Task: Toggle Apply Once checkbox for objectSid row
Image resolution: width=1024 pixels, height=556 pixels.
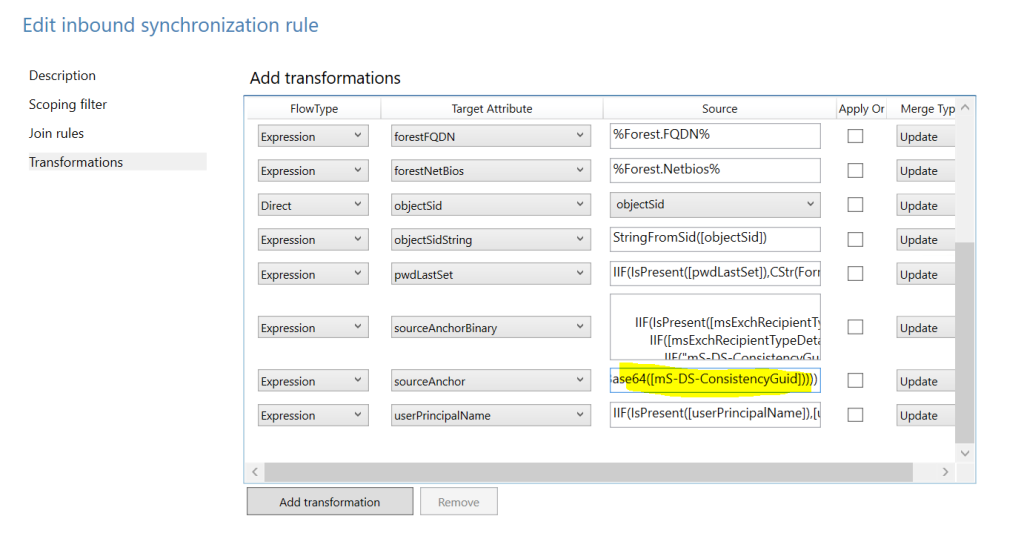Action: click(x=855, y=205)
